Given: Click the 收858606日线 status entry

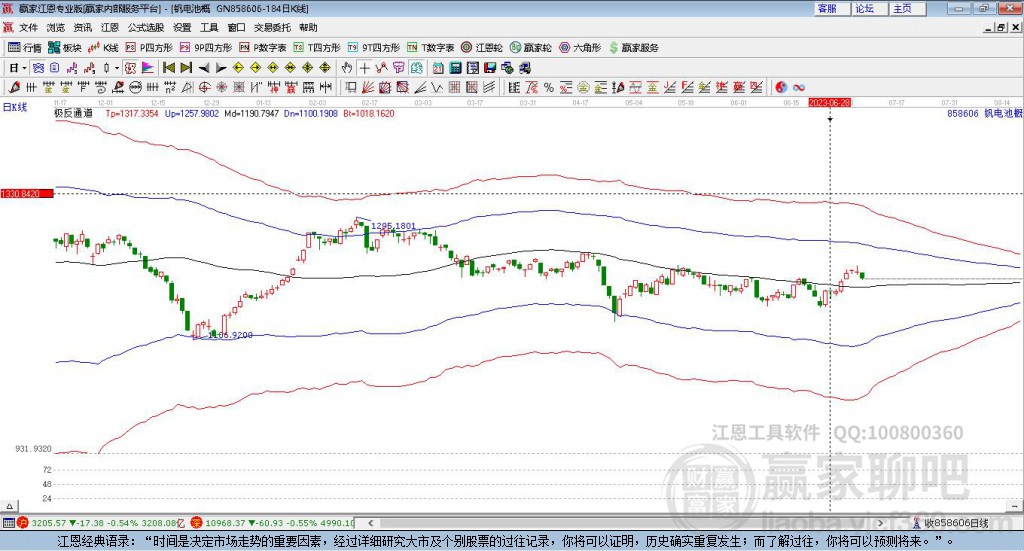Looking at the screenshot, I should point(957,522).
